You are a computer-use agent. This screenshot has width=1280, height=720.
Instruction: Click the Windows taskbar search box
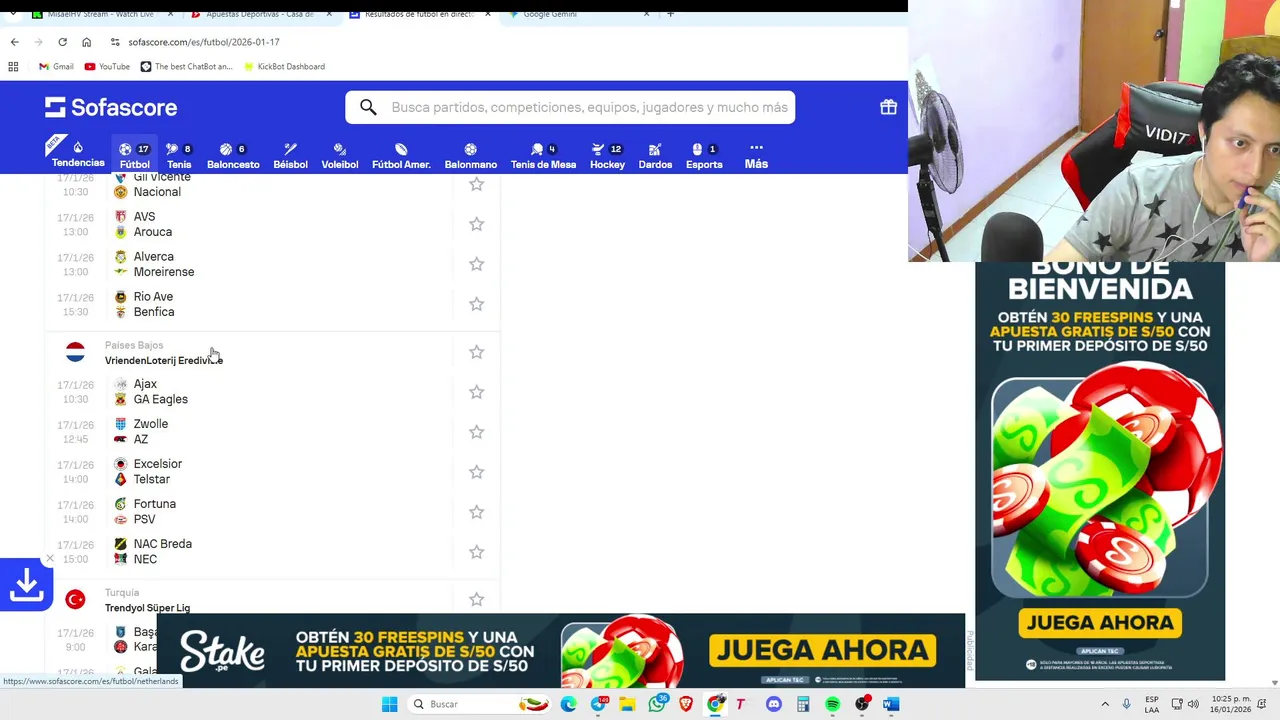tap(480, 704)
